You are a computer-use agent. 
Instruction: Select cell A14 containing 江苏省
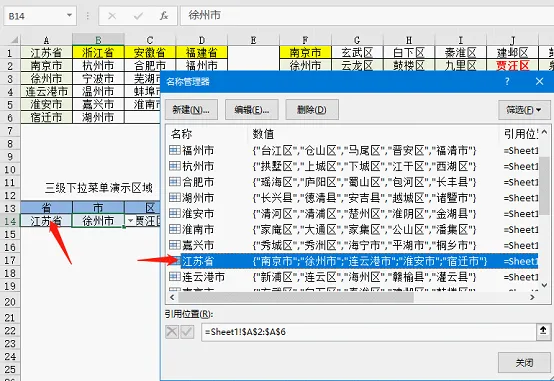point(46,221)
